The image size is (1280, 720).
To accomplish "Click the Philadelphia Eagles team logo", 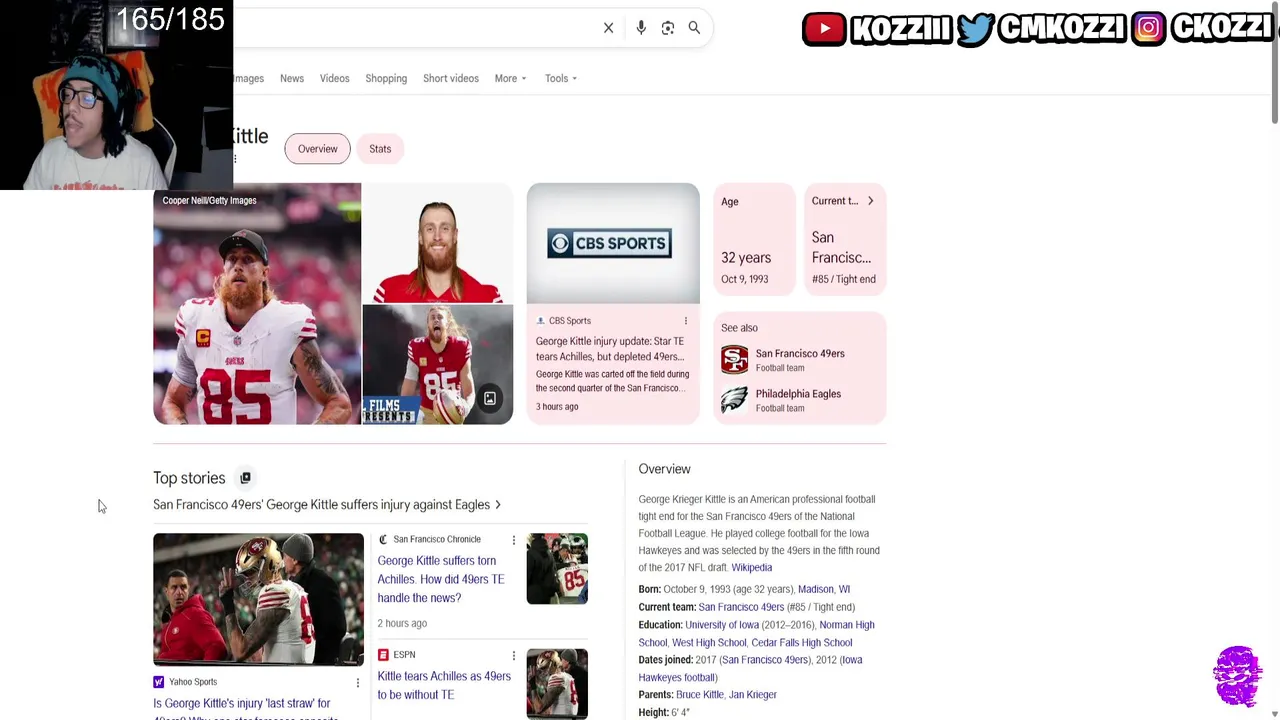I will click(x=734, y=400).
